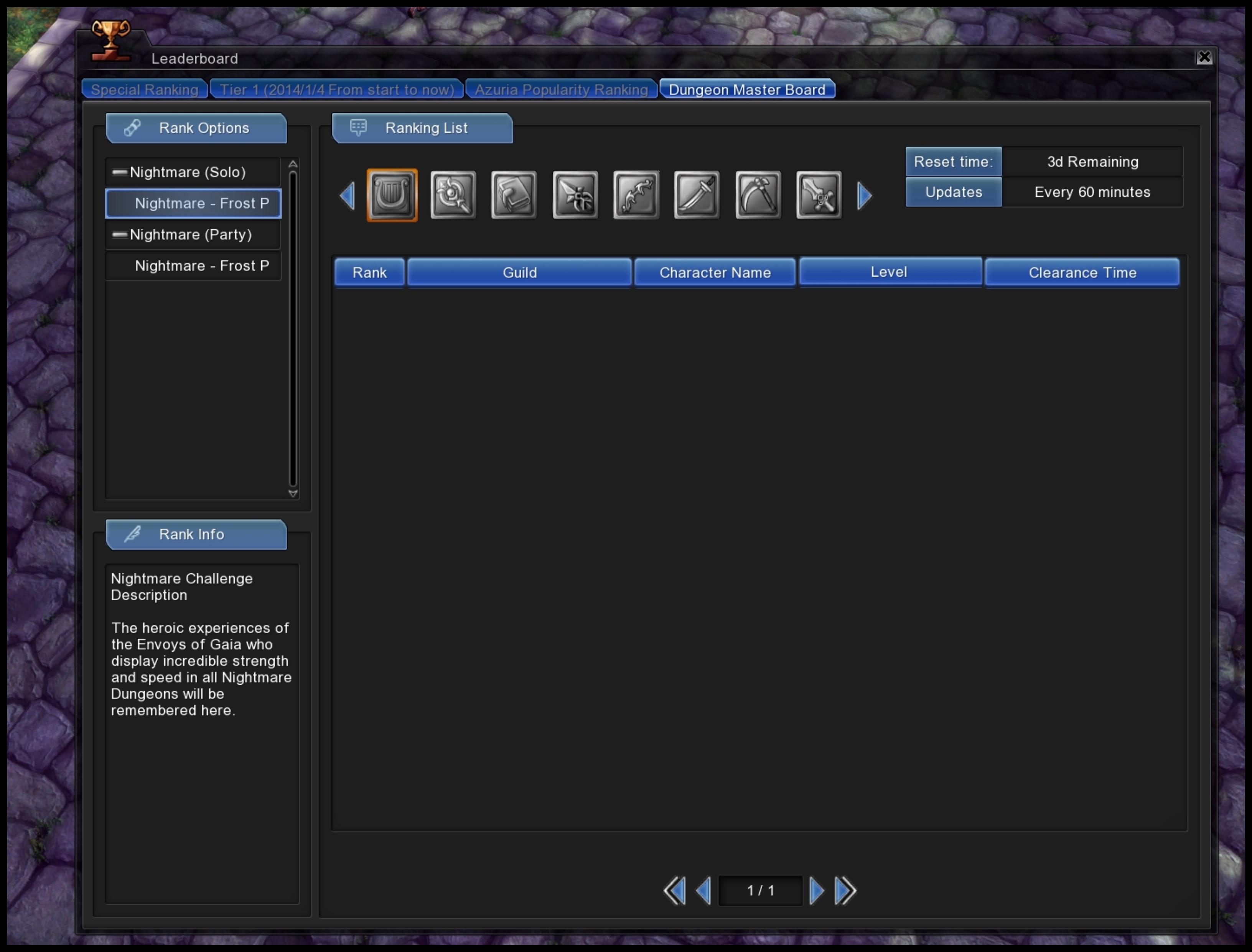
Task: Collapse the Nightmare (Solo) group
Action: tap(119, 172)
